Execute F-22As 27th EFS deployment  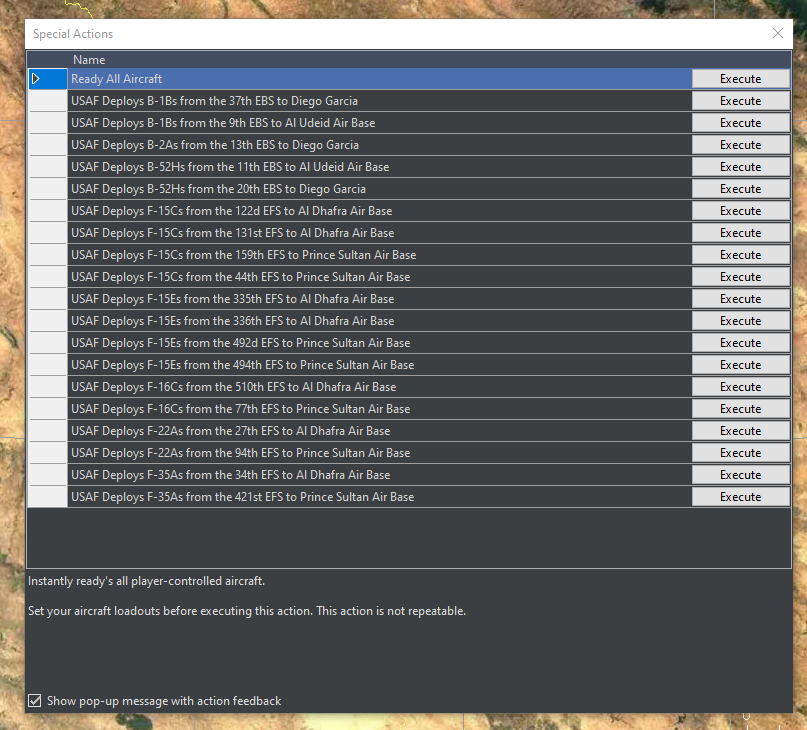point(740,431)
